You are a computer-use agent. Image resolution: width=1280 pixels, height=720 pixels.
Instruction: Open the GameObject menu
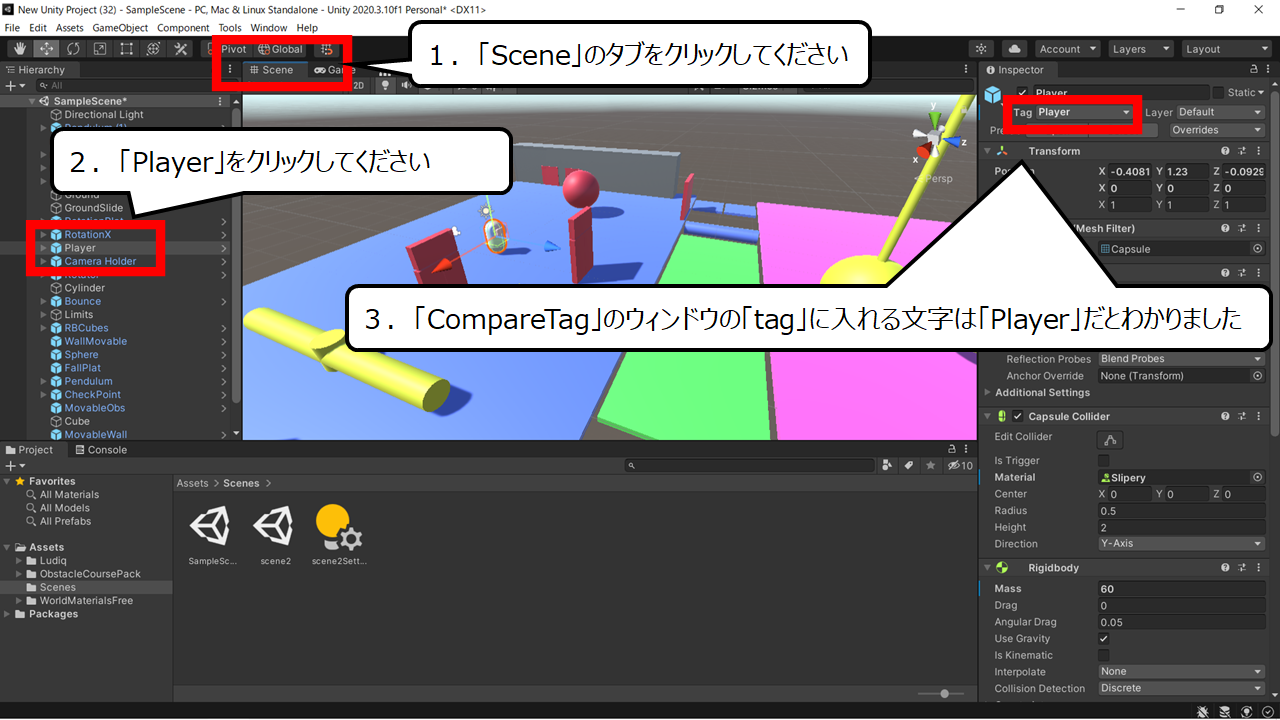tap(119, 28)
